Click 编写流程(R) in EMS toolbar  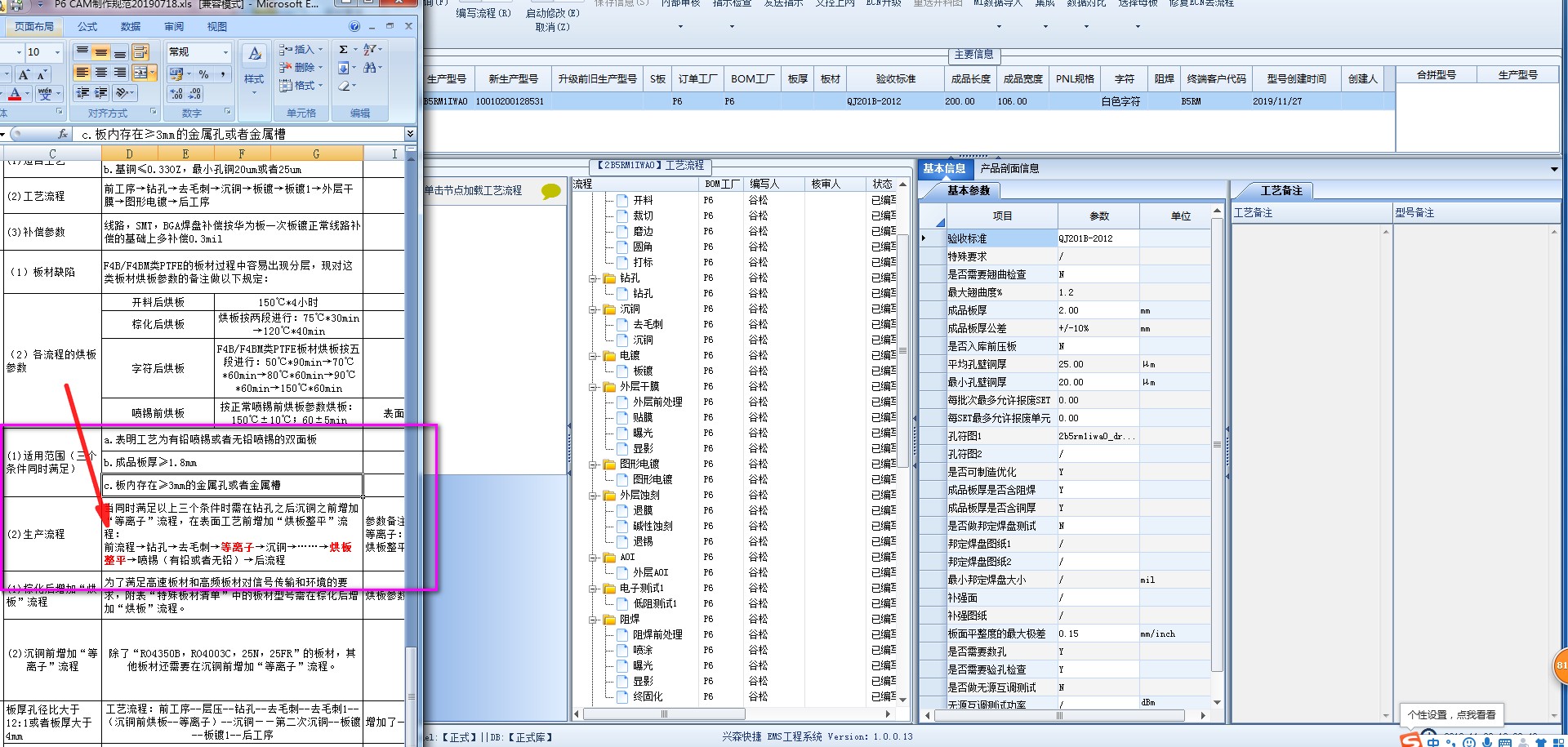(x=483, y=13)
